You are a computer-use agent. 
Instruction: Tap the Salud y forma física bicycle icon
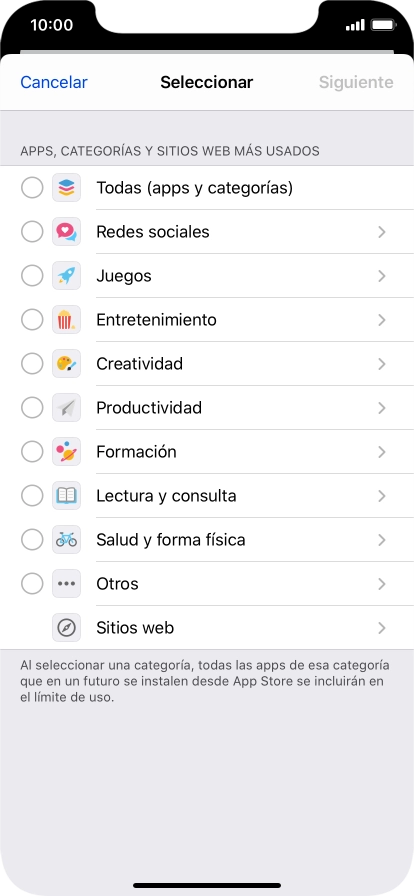pos(66,540)
